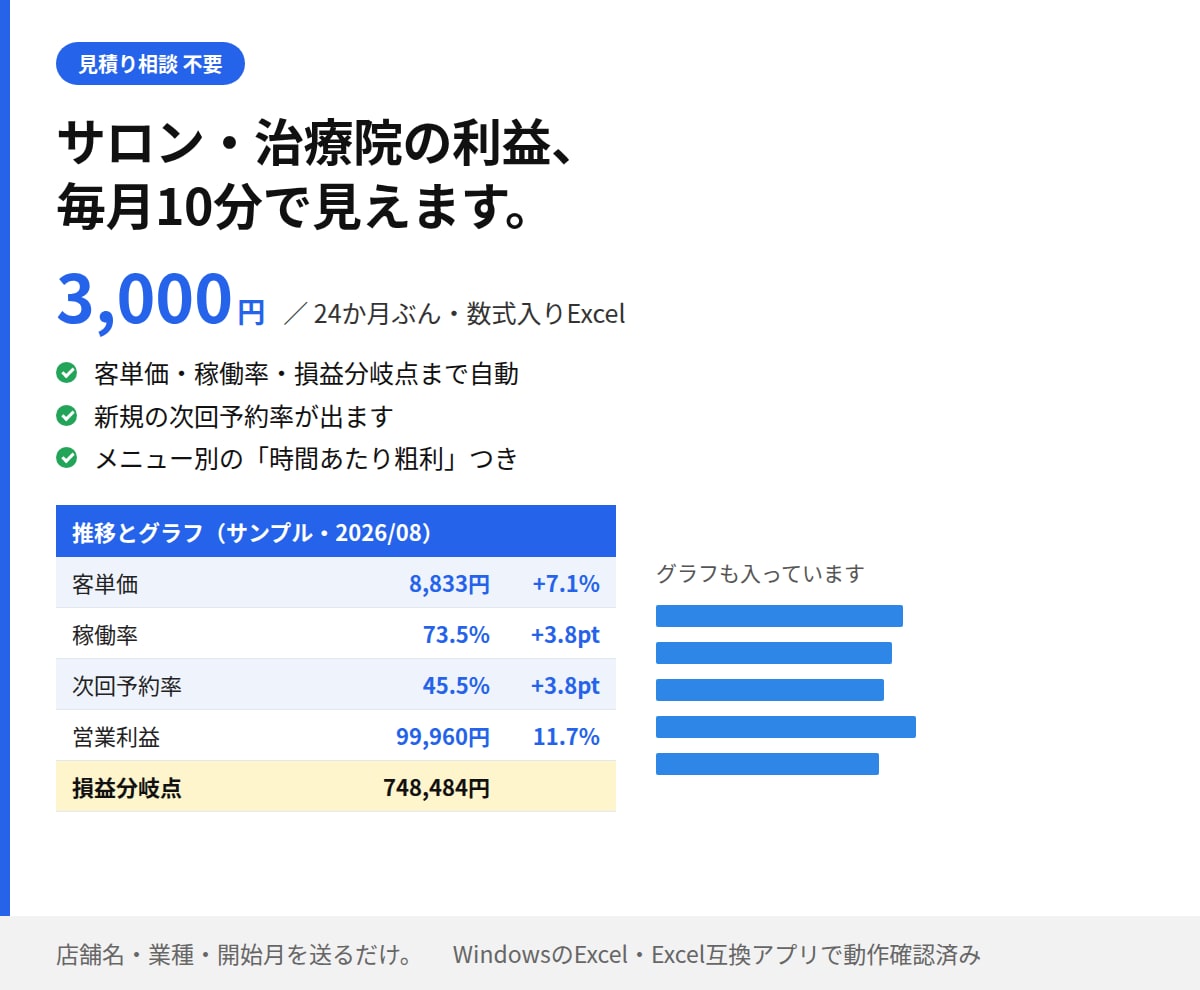Click the caption グラフも入っています
Viewport: 1200px width, 990px height.
click(x=760, y=573)
